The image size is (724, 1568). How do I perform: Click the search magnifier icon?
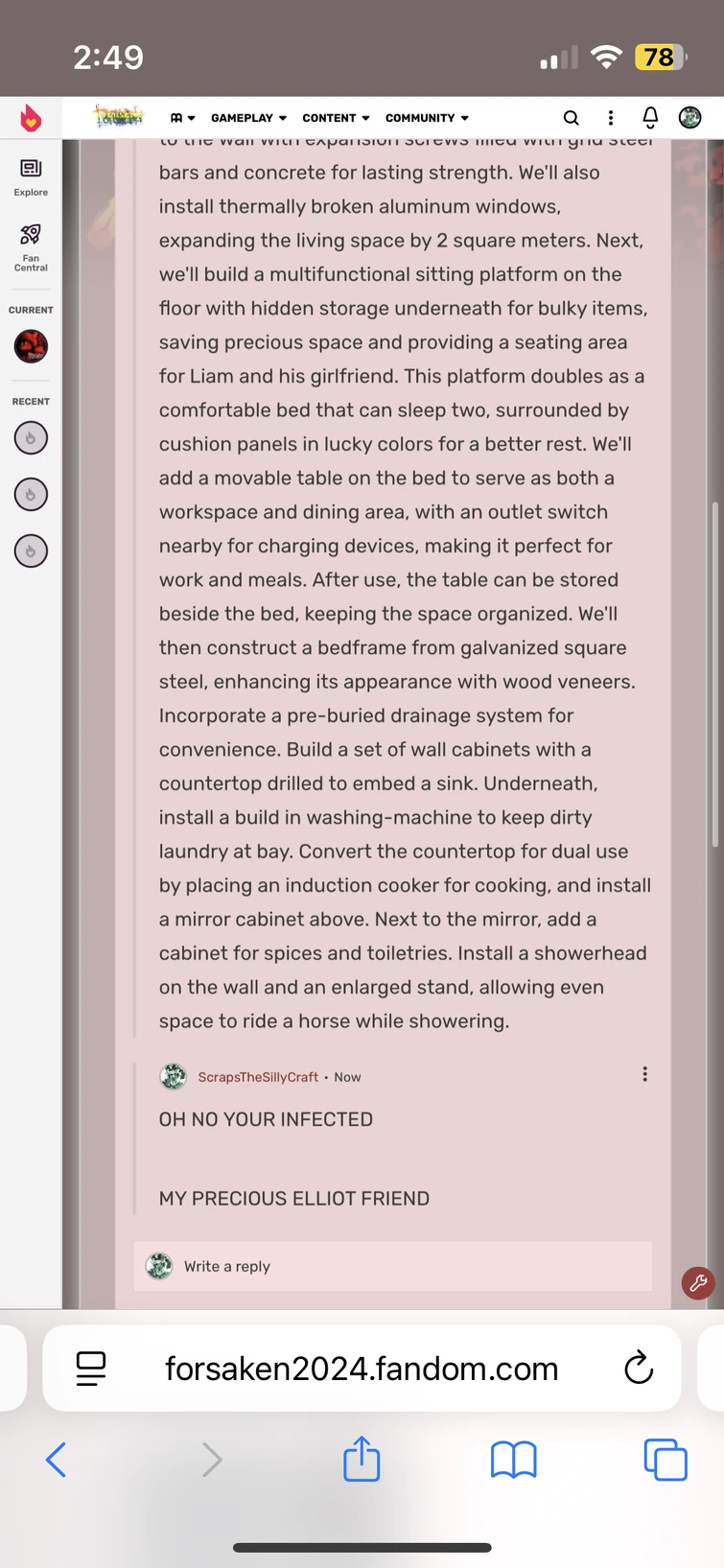pos(571,118)
